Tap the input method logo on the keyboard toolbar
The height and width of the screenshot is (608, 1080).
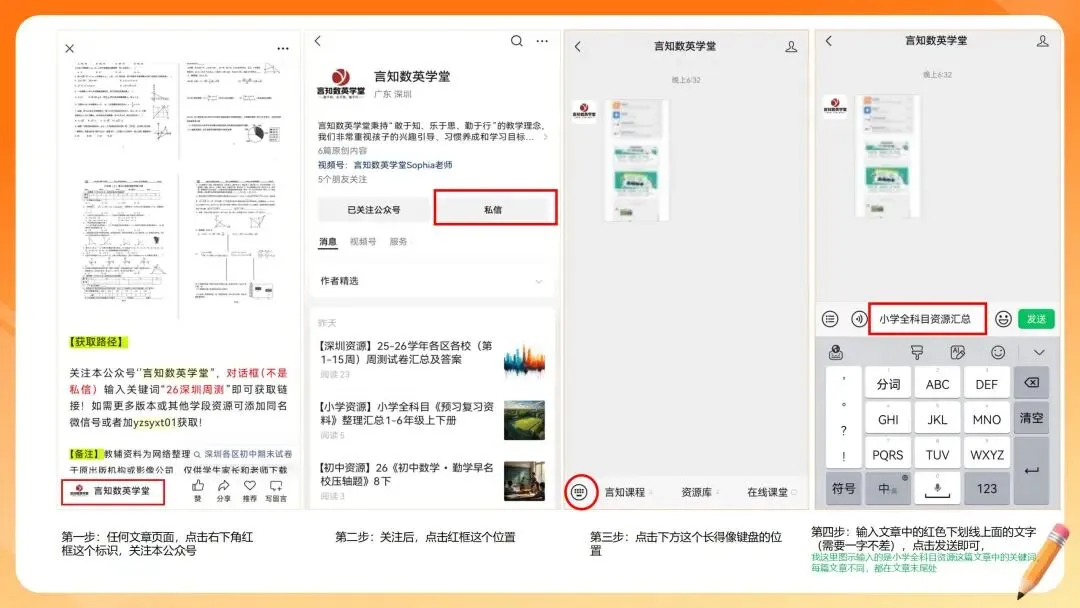[x=835, y=353]
